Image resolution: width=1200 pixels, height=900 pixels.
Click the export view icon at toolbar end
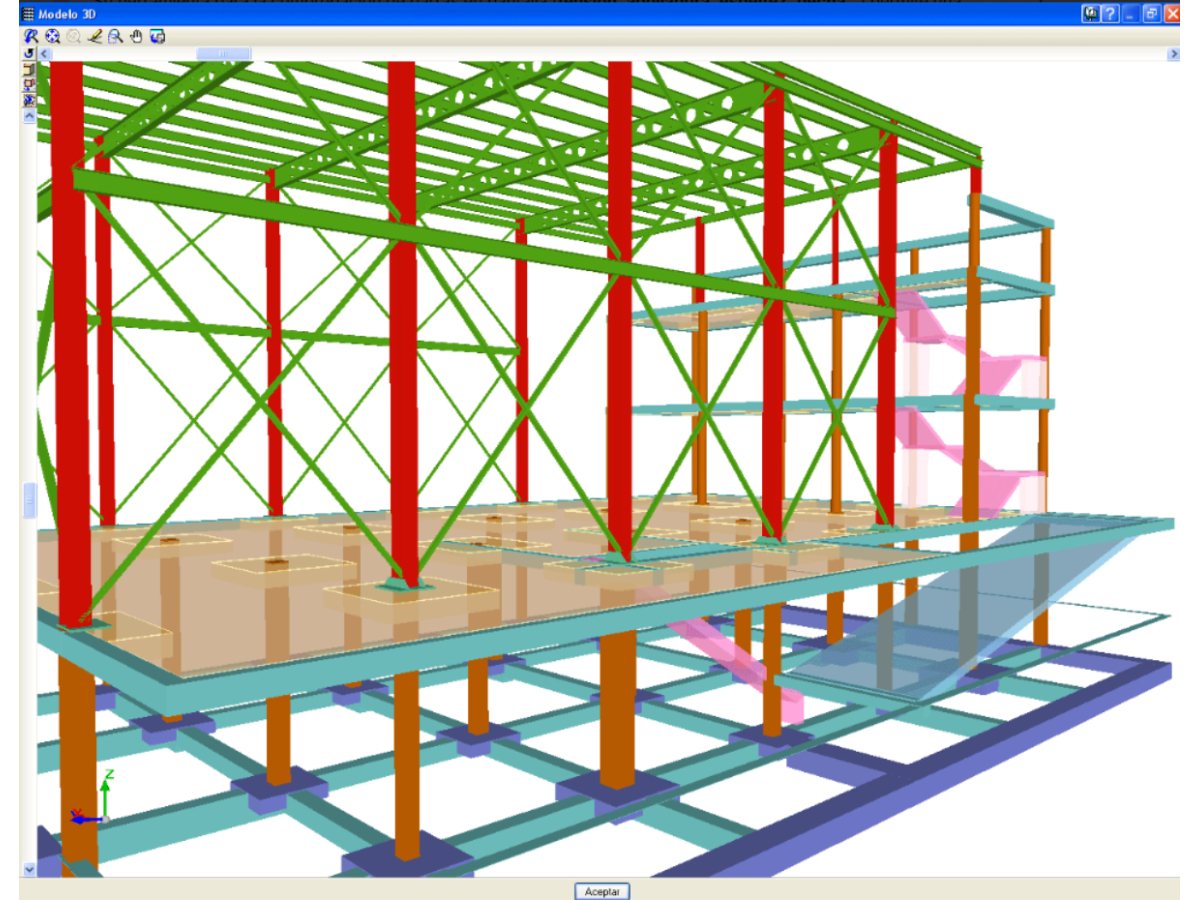point(157,36)
